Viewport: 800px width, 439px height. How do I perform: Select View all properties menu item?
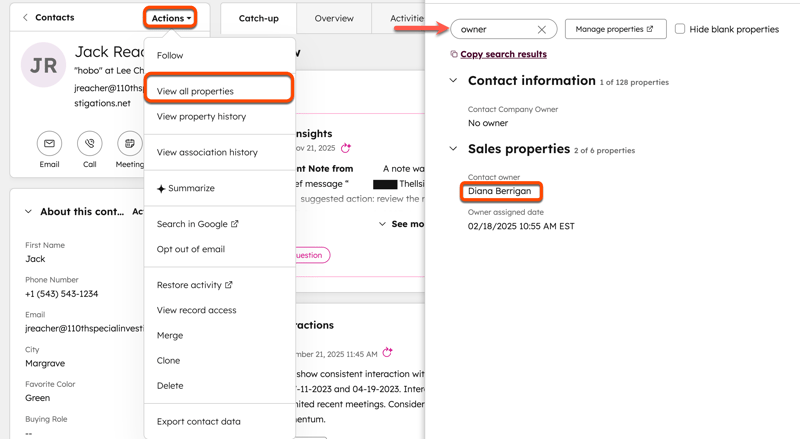point(195,91)
